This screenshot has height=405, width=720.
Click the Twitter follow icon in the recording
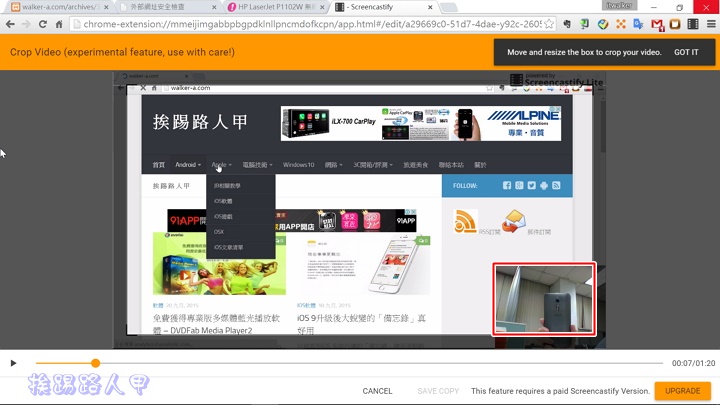click(531, 186)
